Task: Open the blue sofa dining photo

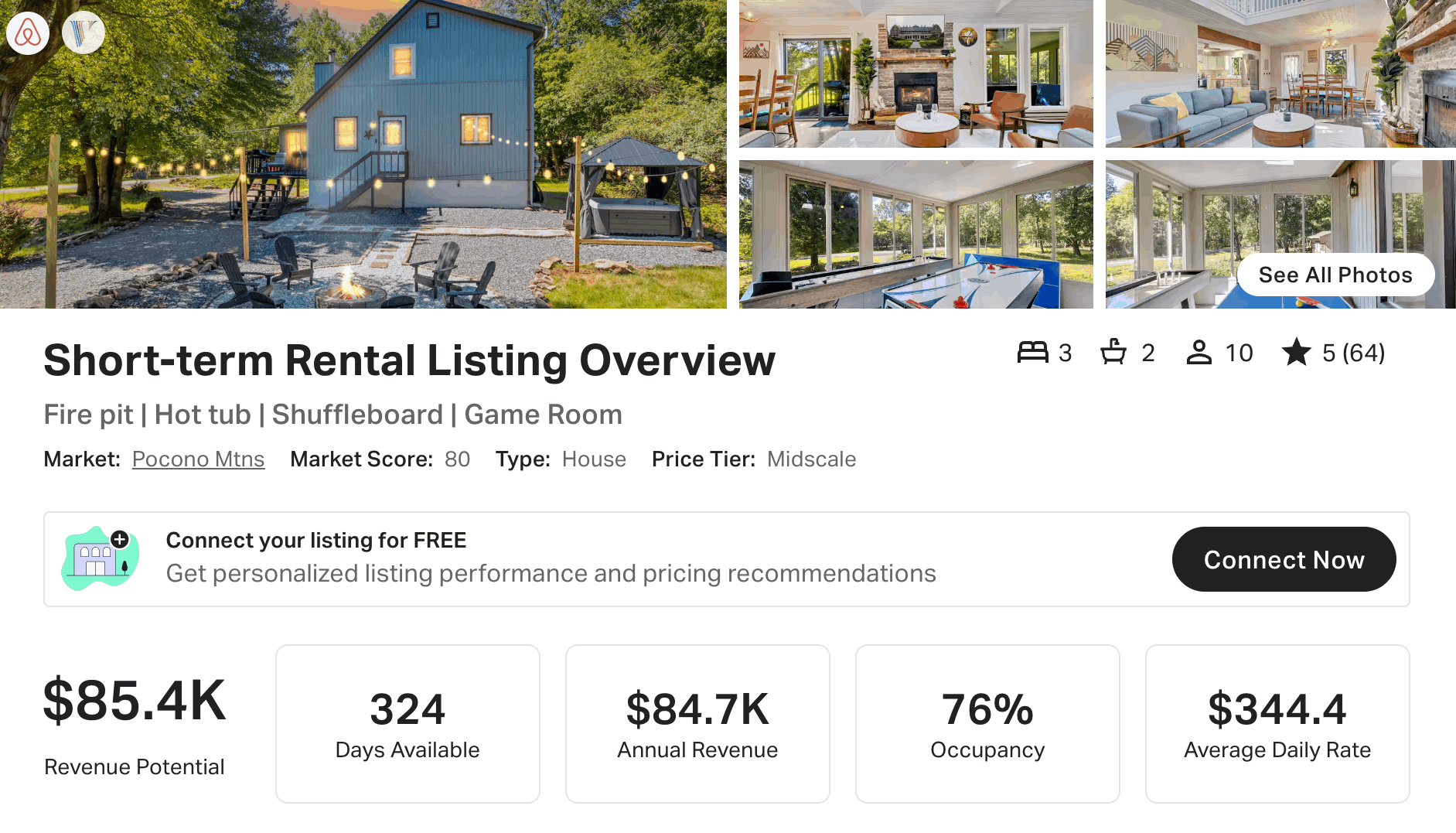Action: [x=1280, y=73]
